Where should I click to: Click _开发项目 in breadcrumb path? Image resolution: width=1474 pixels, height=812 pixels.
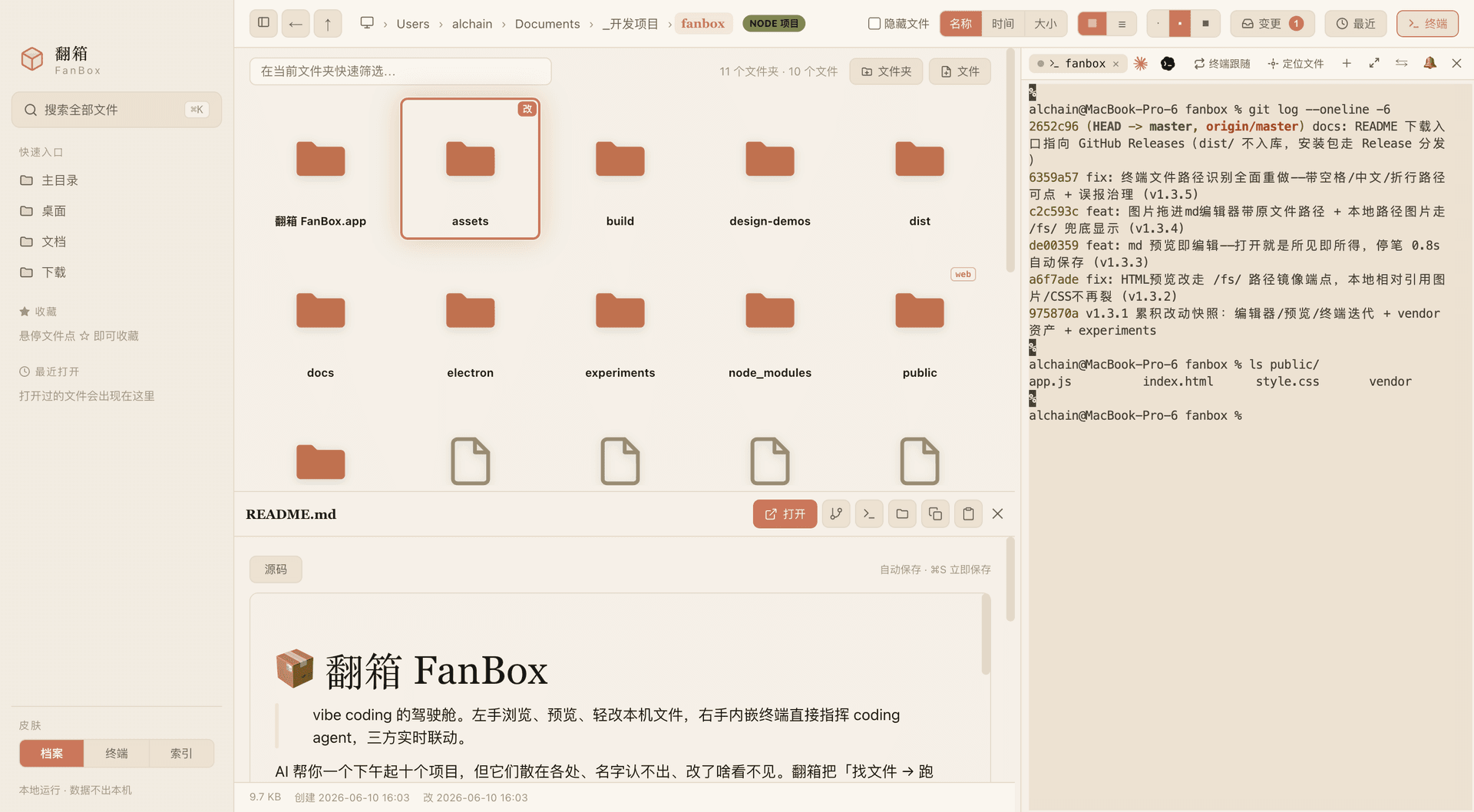click(630, 24)
